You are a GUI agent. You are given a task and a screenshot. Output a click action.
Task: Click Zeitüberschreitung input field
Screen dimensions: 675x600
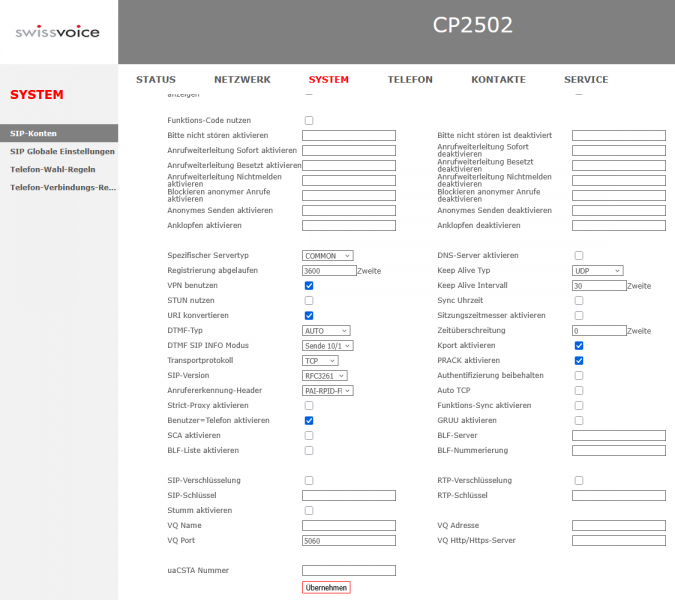(599, 331)
